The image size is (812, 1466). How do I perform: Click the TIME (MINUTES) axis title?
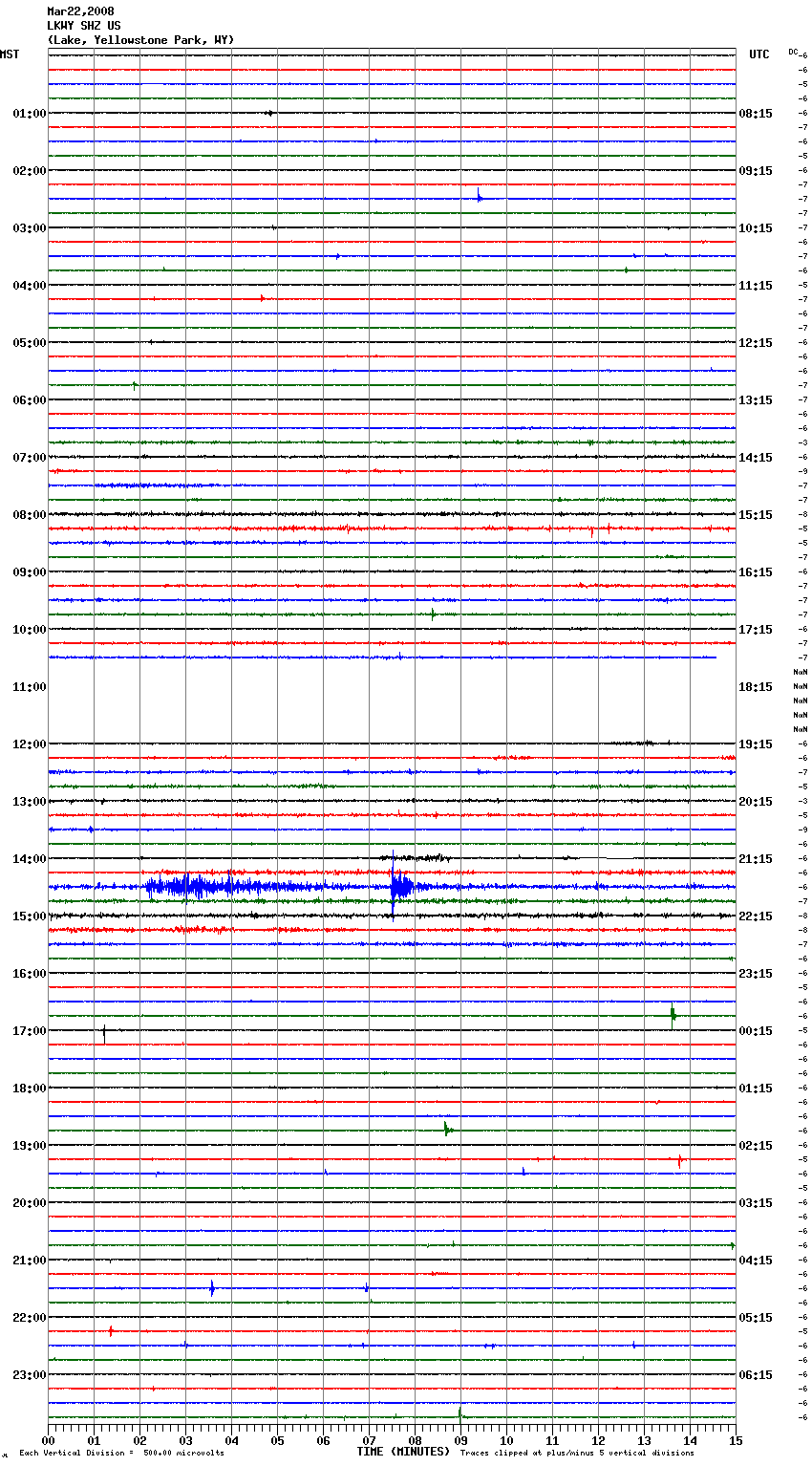tap(403, 1452)
